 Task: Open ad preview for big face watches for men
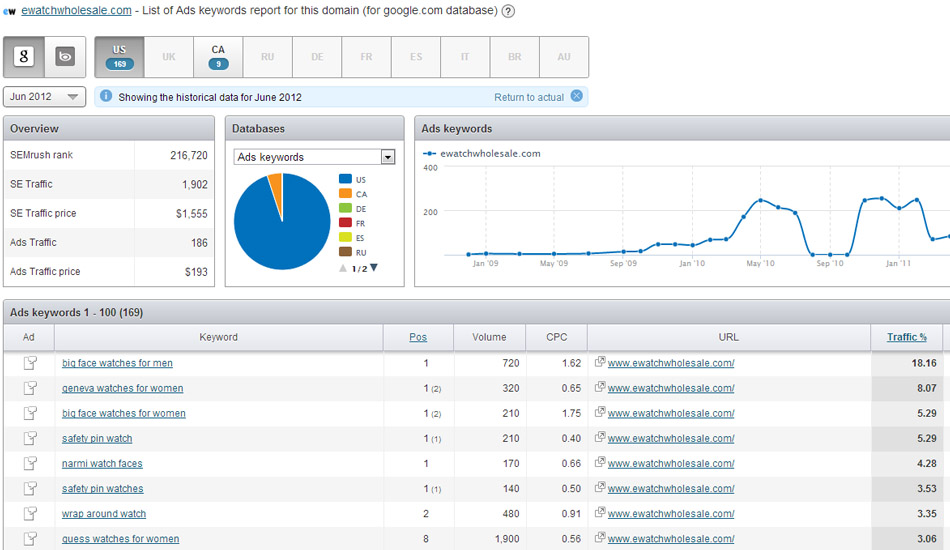(29, 363)
